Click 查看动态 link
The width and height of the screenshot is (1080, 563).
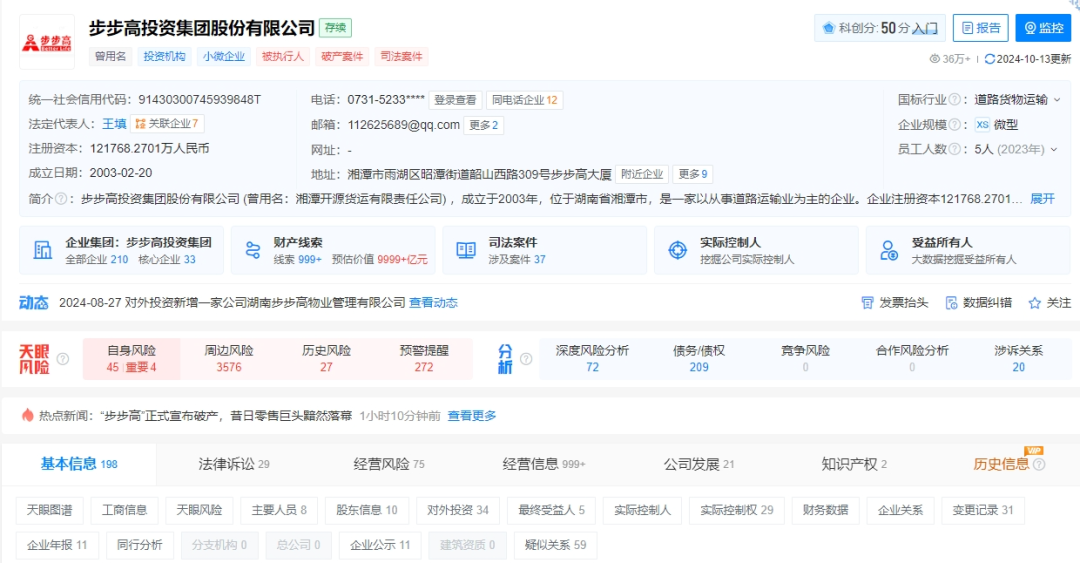coord(433,303)
